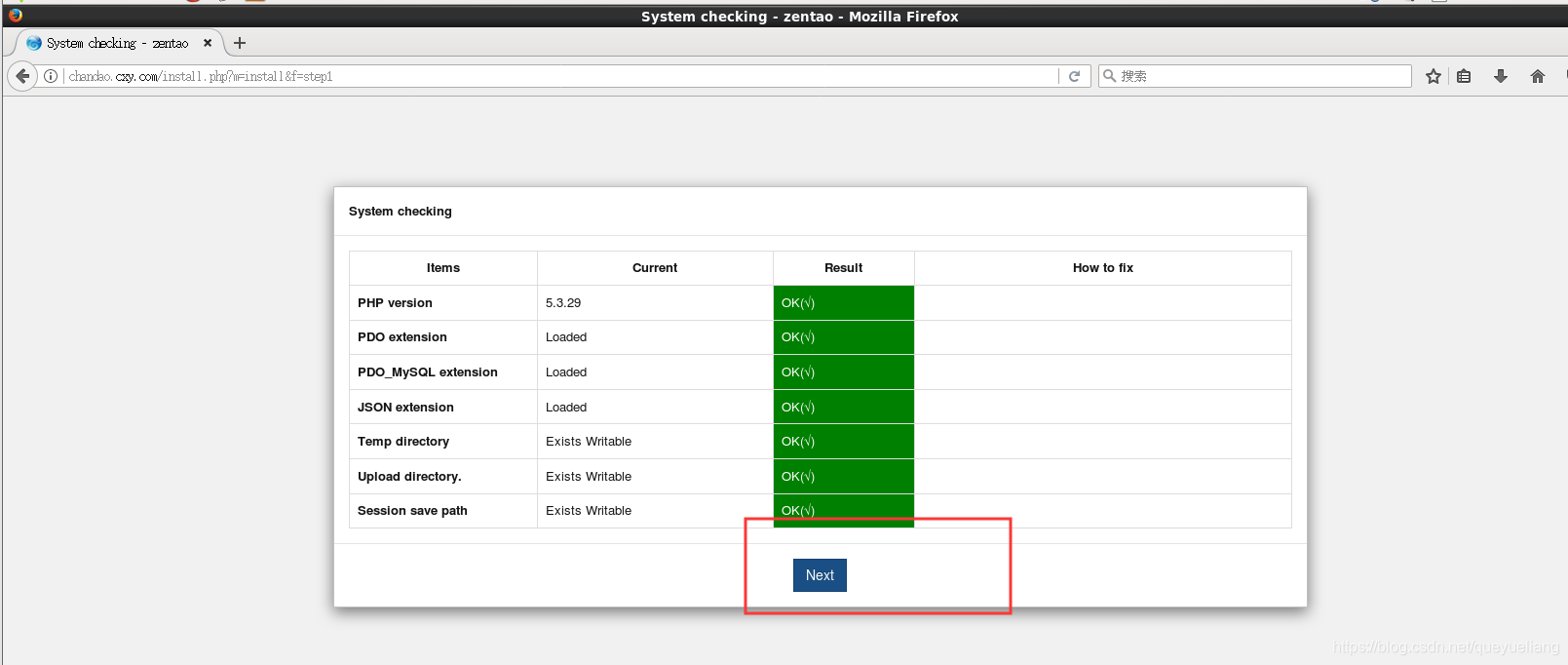Select the 'PDO extension' row label
The height and width of the screenshot is (665, 1568).
tap(402, 337)
